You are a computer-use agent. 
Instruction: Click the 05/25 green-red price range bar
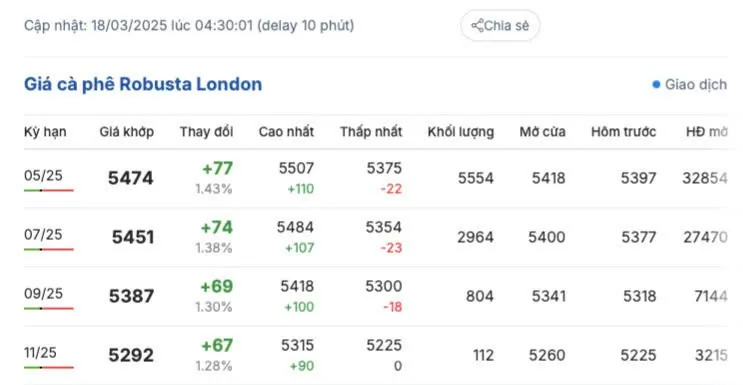[x=49, y=190]
